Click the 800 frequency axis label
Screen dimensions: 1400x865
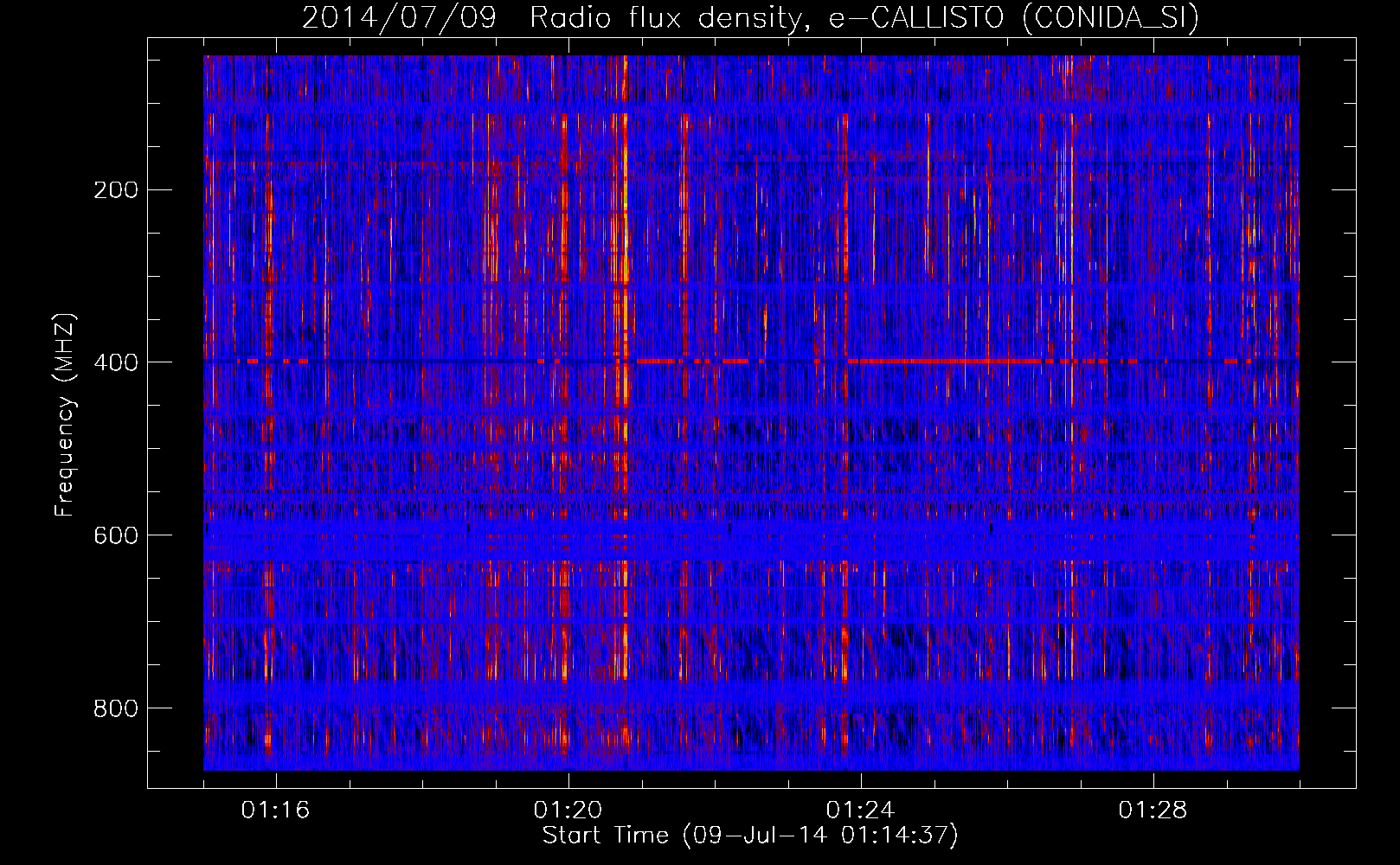115,708
